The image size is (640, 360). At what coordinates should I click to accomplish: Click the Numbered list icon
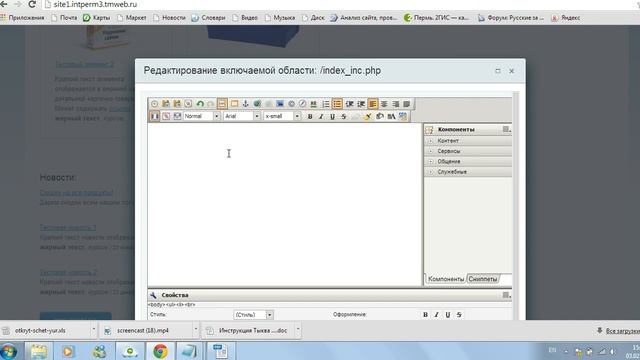pos(326,104)
